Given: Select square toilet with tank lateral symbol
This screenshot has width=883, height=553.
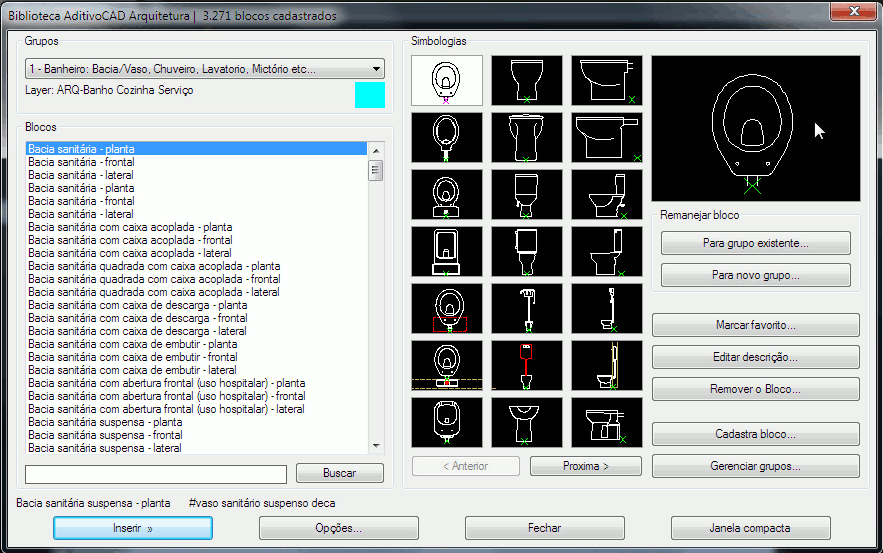Looking at the screenshot, I should pyautogui.click(x=606, y=252).
